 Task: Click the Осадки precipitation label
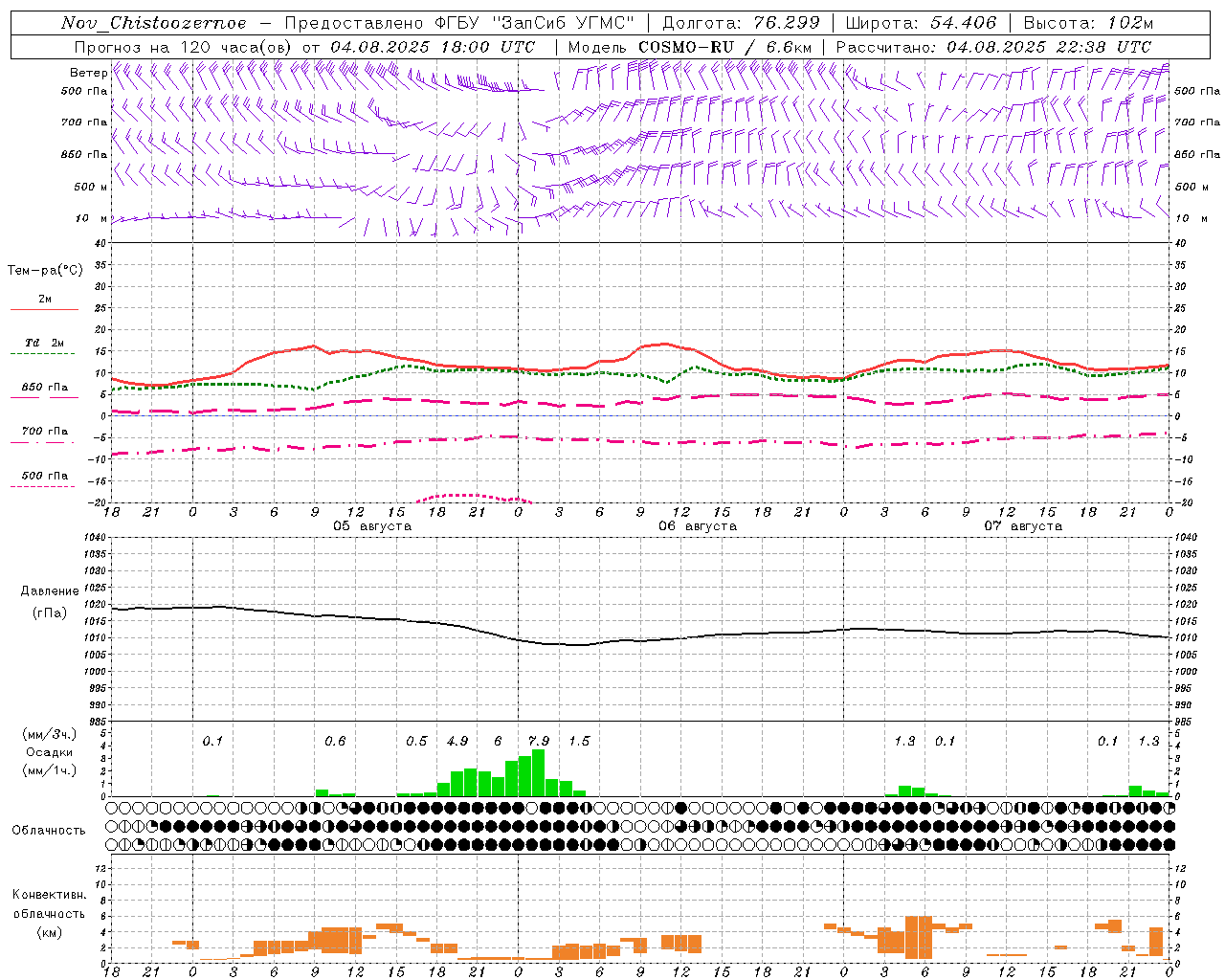pyautogui.click(x=50, y=752)
